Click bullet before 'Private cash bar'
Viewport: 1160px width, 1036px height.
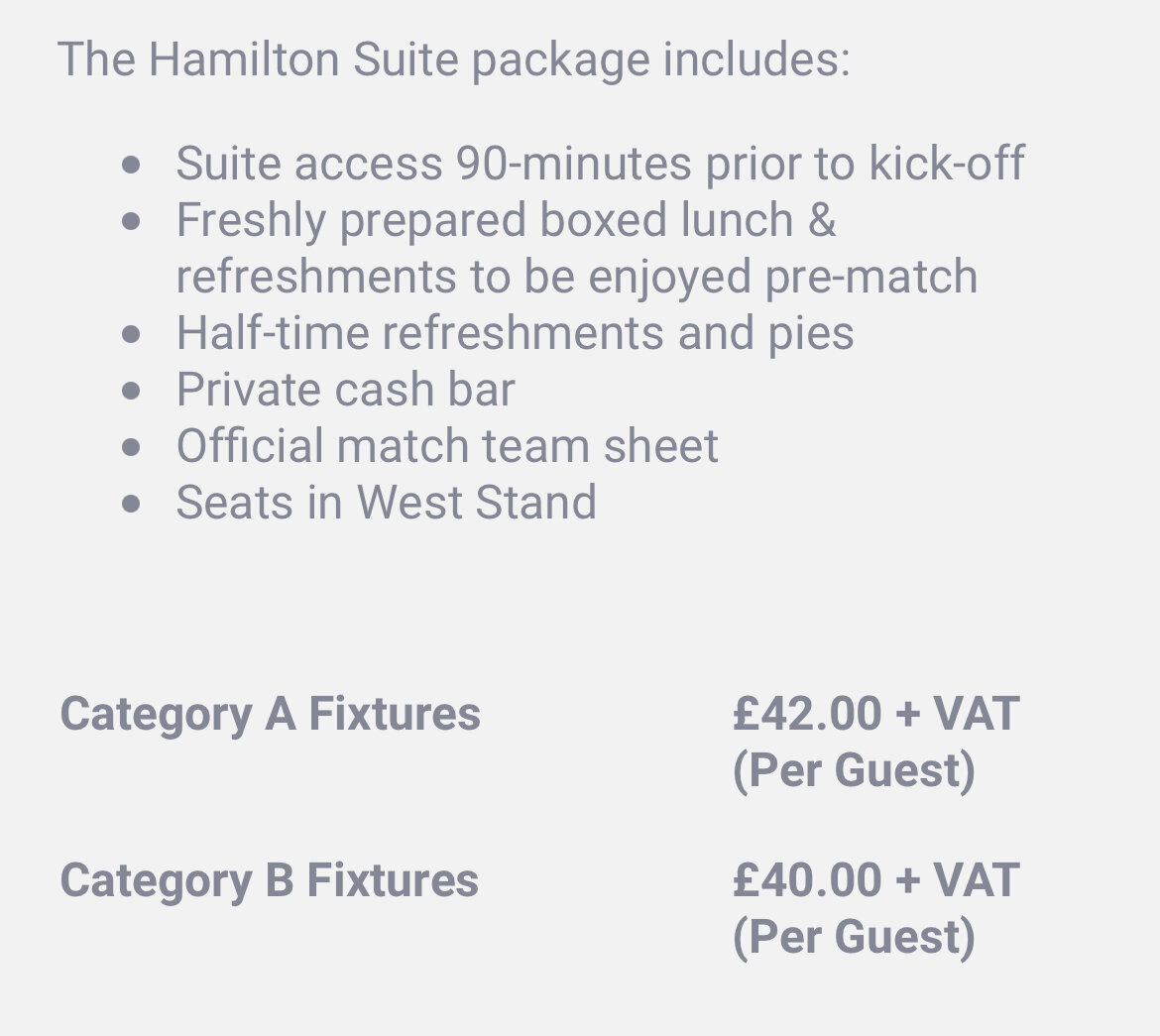click(131, 391)
